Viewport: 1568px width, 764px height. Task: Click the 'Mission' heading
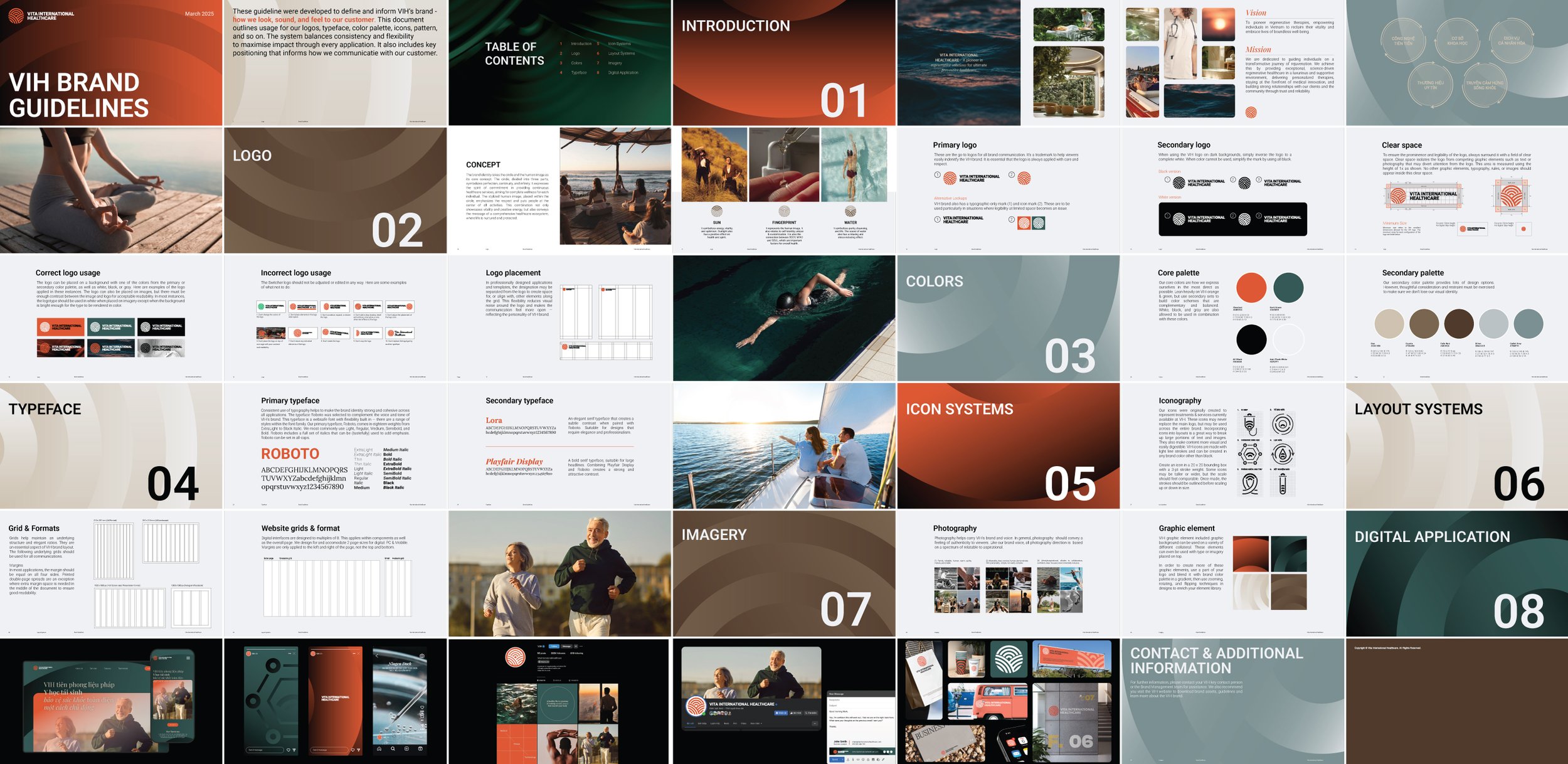click(x=1258, y=50)
